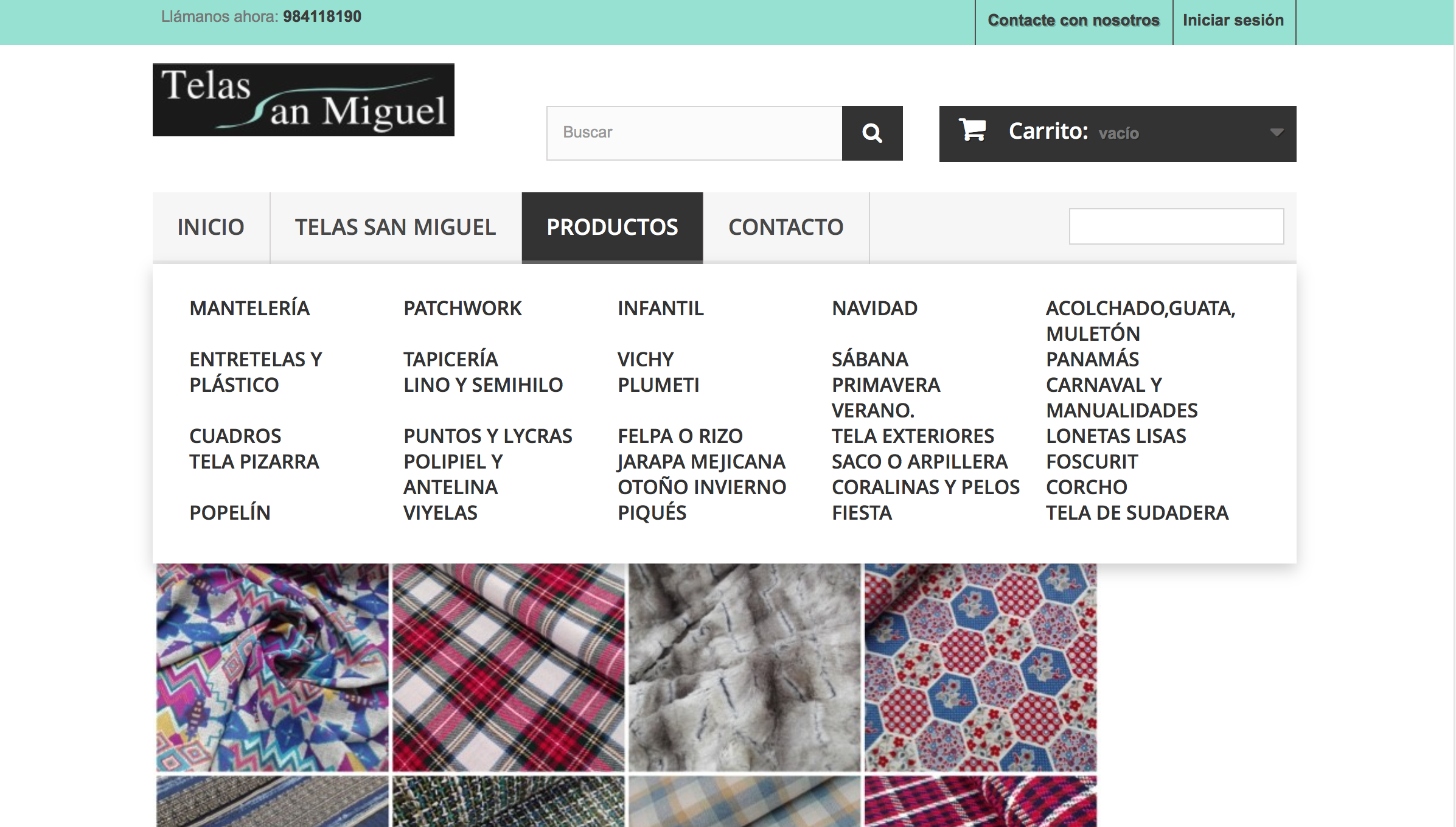
Task: Click the Telas San Miguel logo
Action: tap(303, 100)
